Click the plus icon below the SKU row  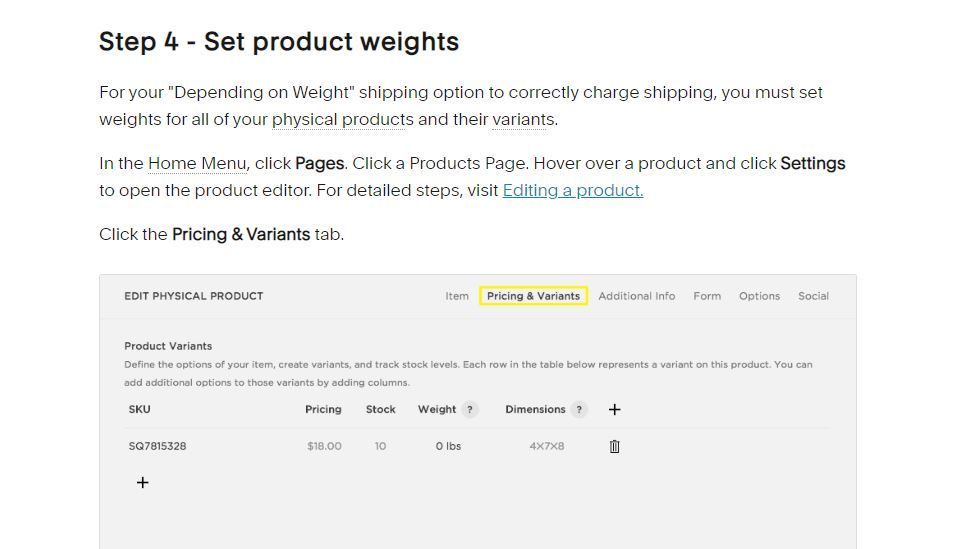pyautogui.click(x=142, y=482)
